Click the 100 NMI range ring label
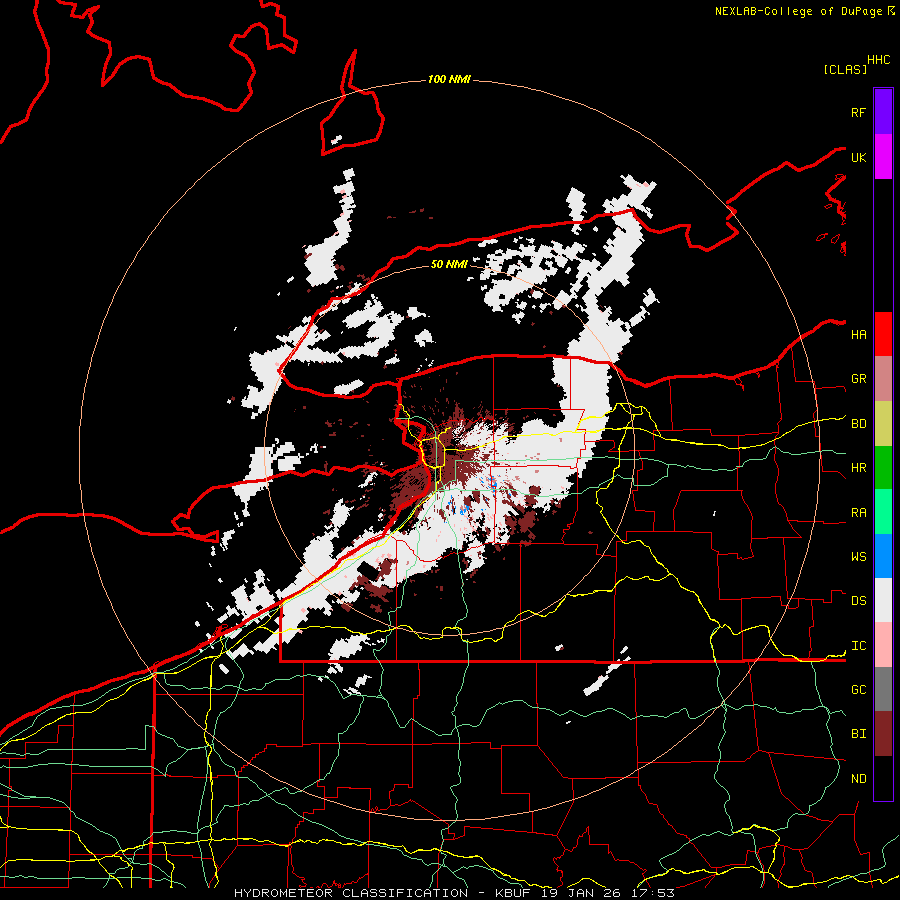This screenshot has width=900, height=900. coord(449,79)
